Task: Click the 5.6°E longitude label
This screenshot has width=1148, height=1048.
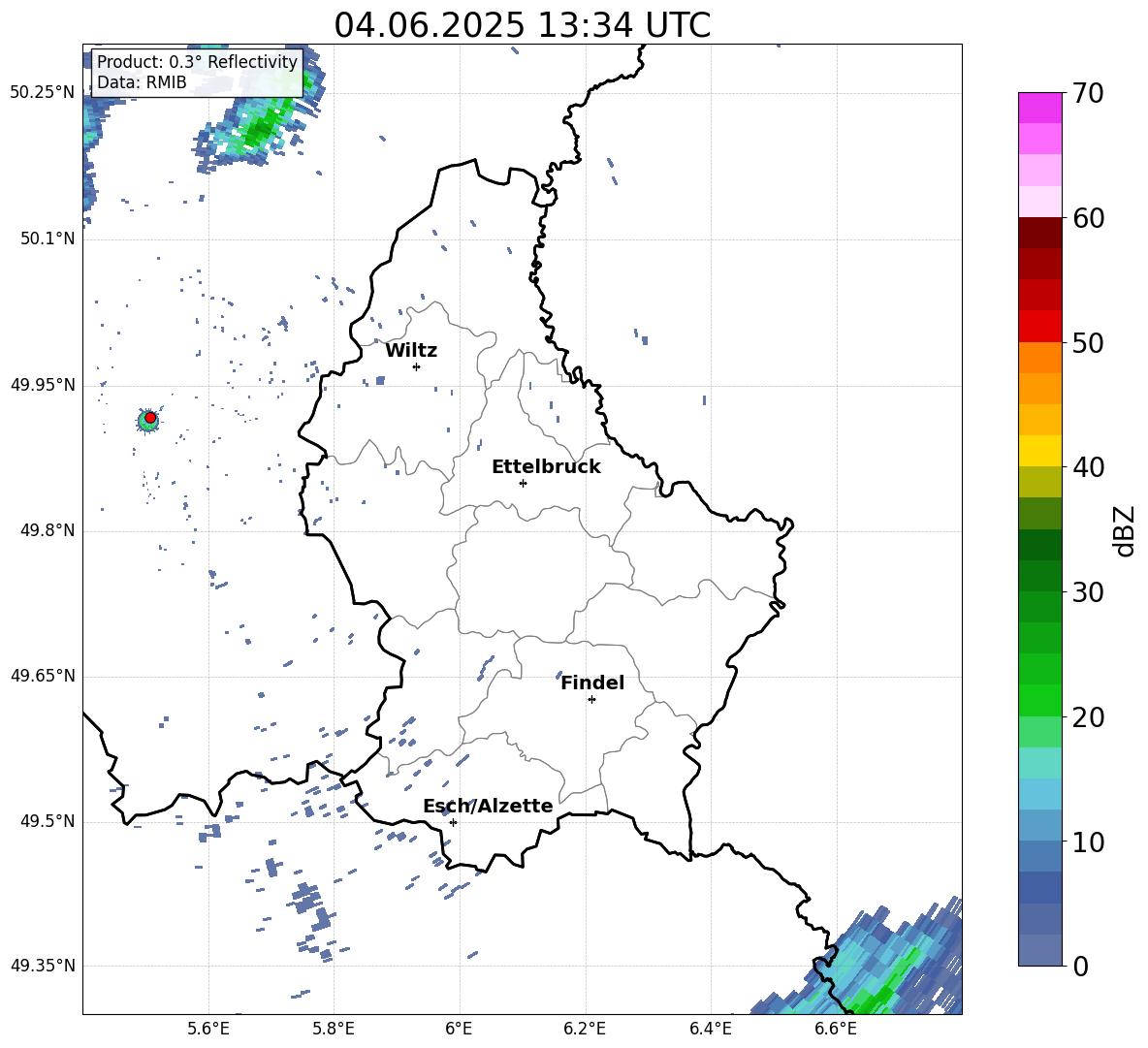Action: point(208,1029)
